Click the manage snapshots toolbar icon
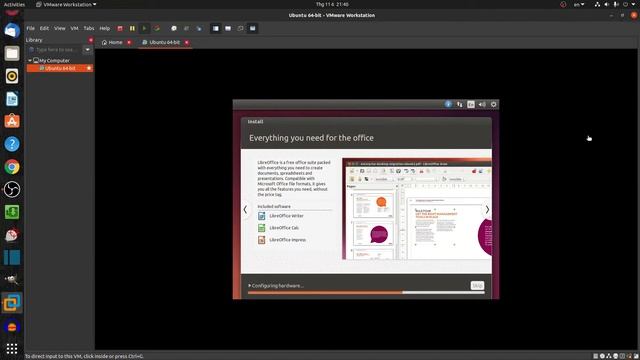The width and height of the screenshot is (640, 360). pos(199,29)
